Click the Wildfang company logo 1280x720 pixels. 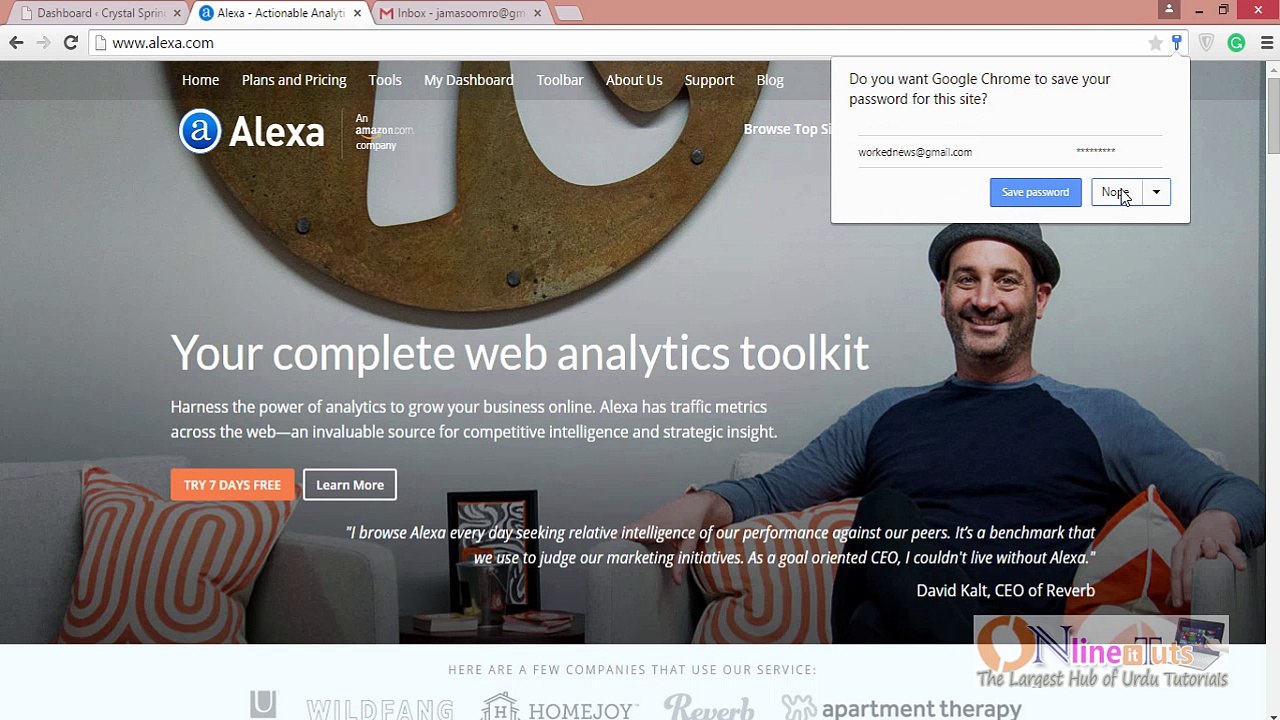click(x=380, y=709)
